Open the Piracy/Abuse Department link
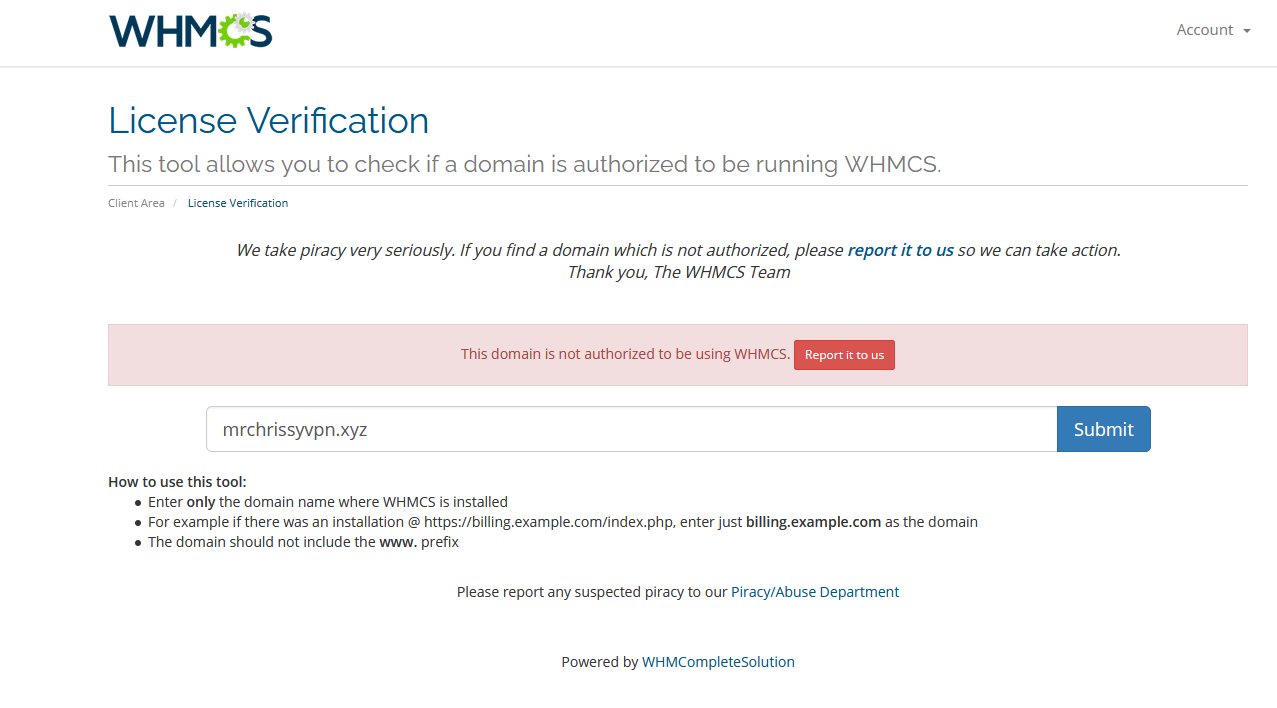The image size is (1277, 708). (x=815, y=592)
